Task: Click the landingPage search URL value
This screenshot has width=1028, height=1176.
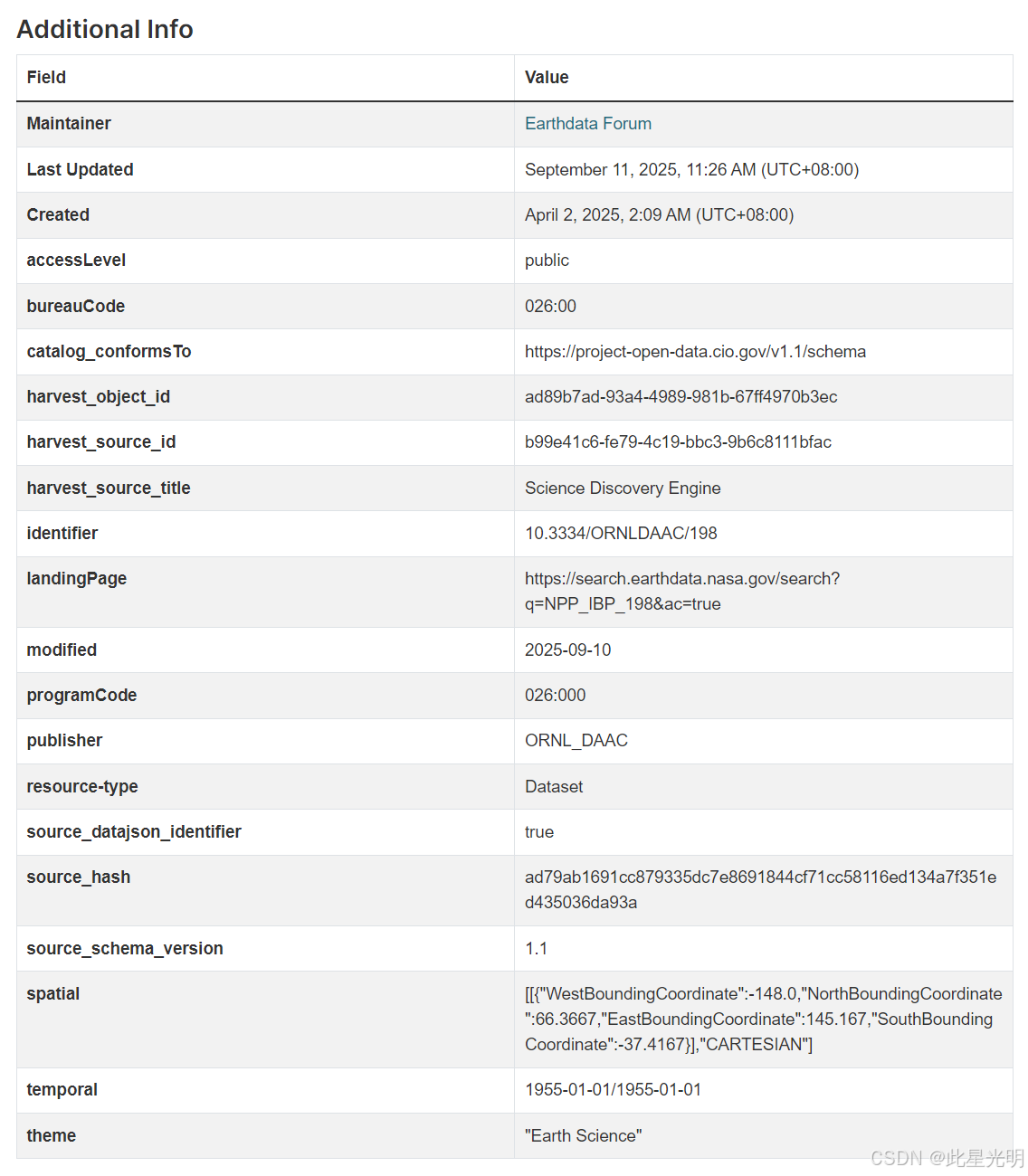Action: pyautogui.click(x=681, y=591)
